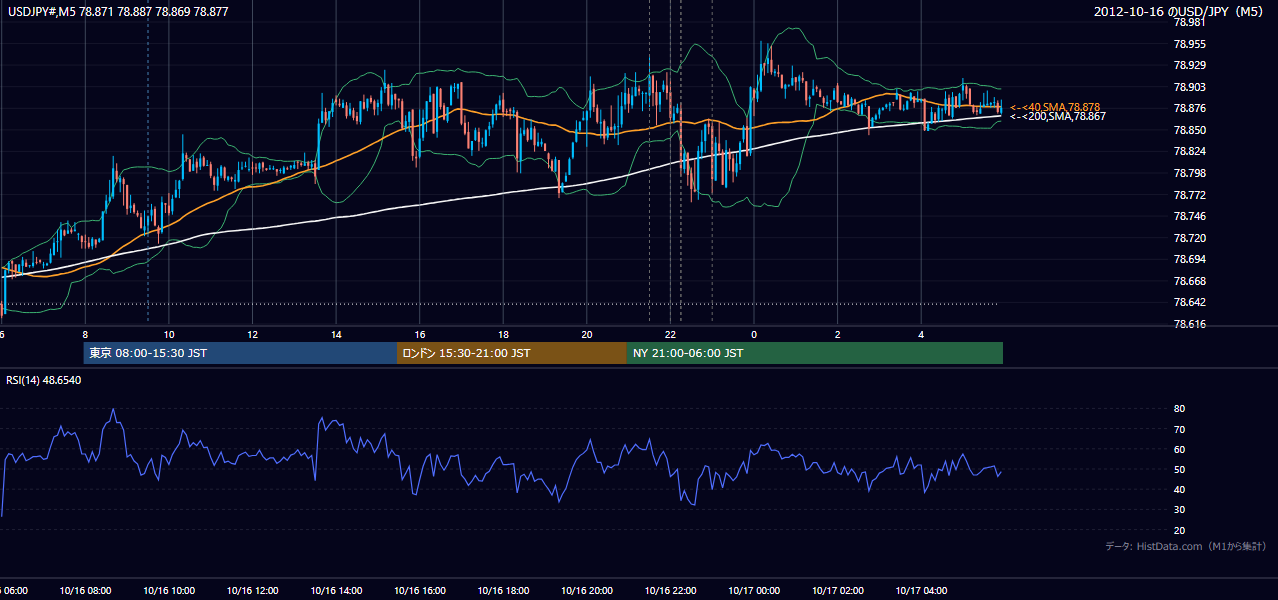Viewport: 1278px width, 600px height.
Task: Click the 40 SMA 78.878 orange label
Action: pyautogui.click(x=1055, y=107)
